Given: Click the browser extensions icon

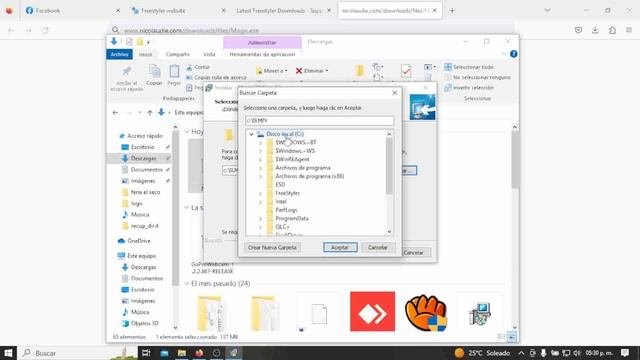Looking at the screenshot, I should click(x=612, y=30).
